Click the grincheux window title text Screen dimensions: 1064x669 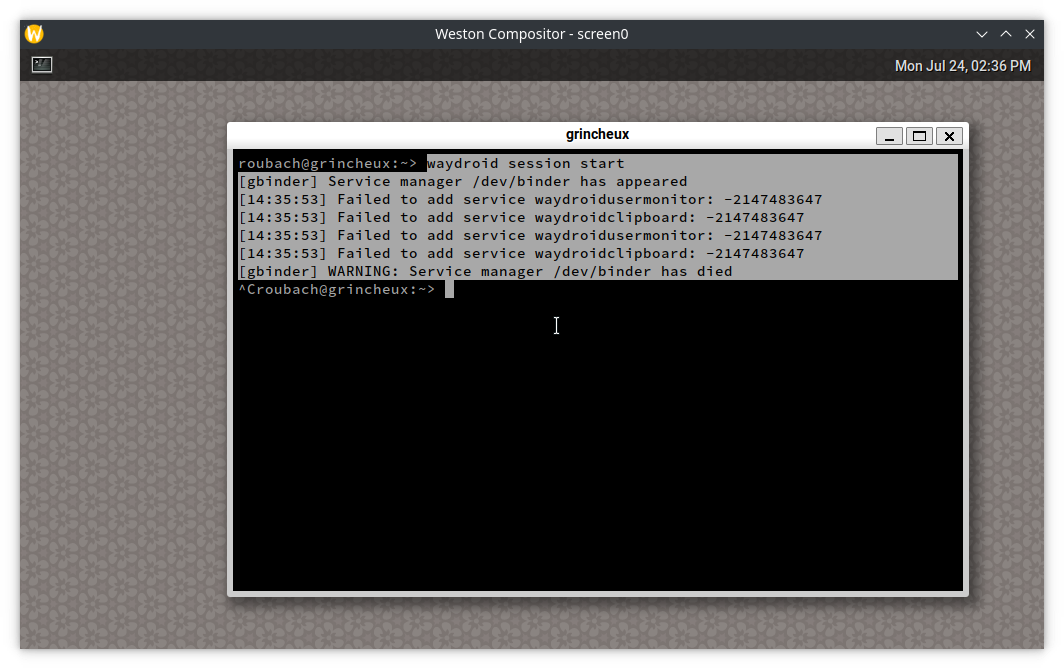(597, 133)
